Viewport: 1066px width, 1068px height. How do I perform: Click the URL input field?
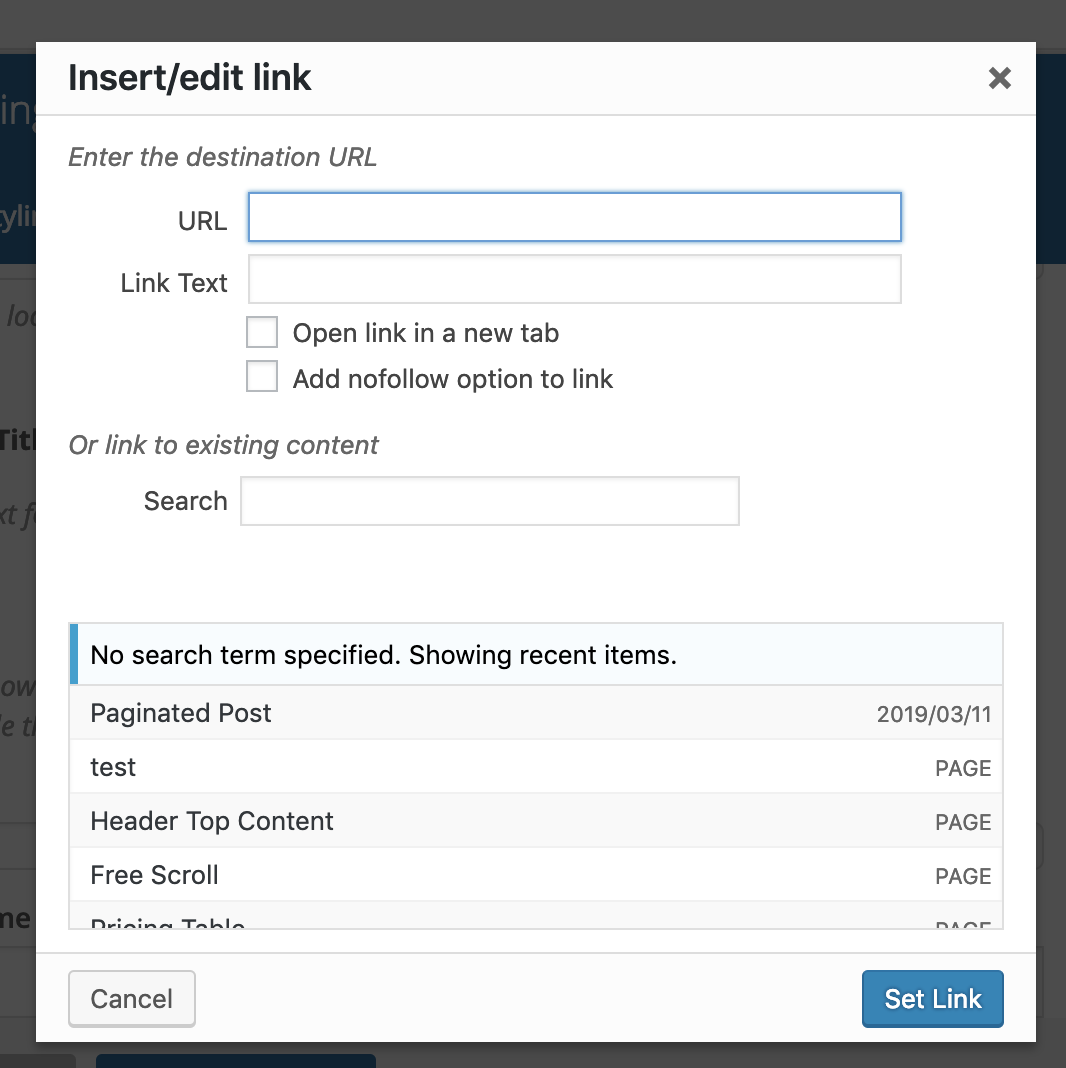[x=574, y=218]
